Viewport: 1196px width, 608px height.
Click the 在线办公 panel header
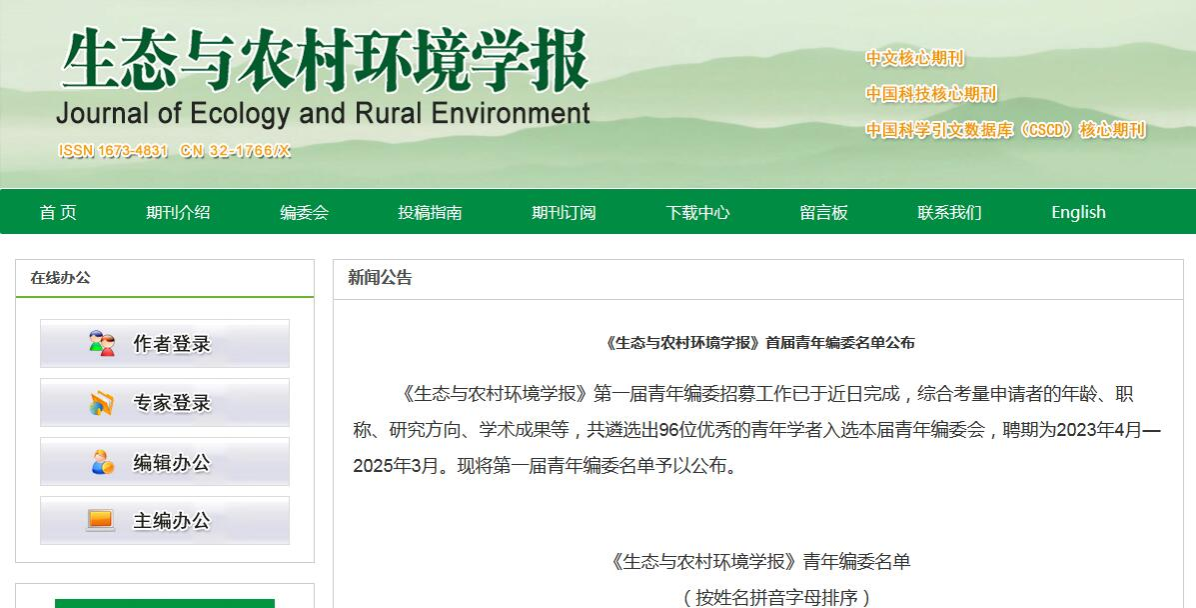(x=60, y=278)
